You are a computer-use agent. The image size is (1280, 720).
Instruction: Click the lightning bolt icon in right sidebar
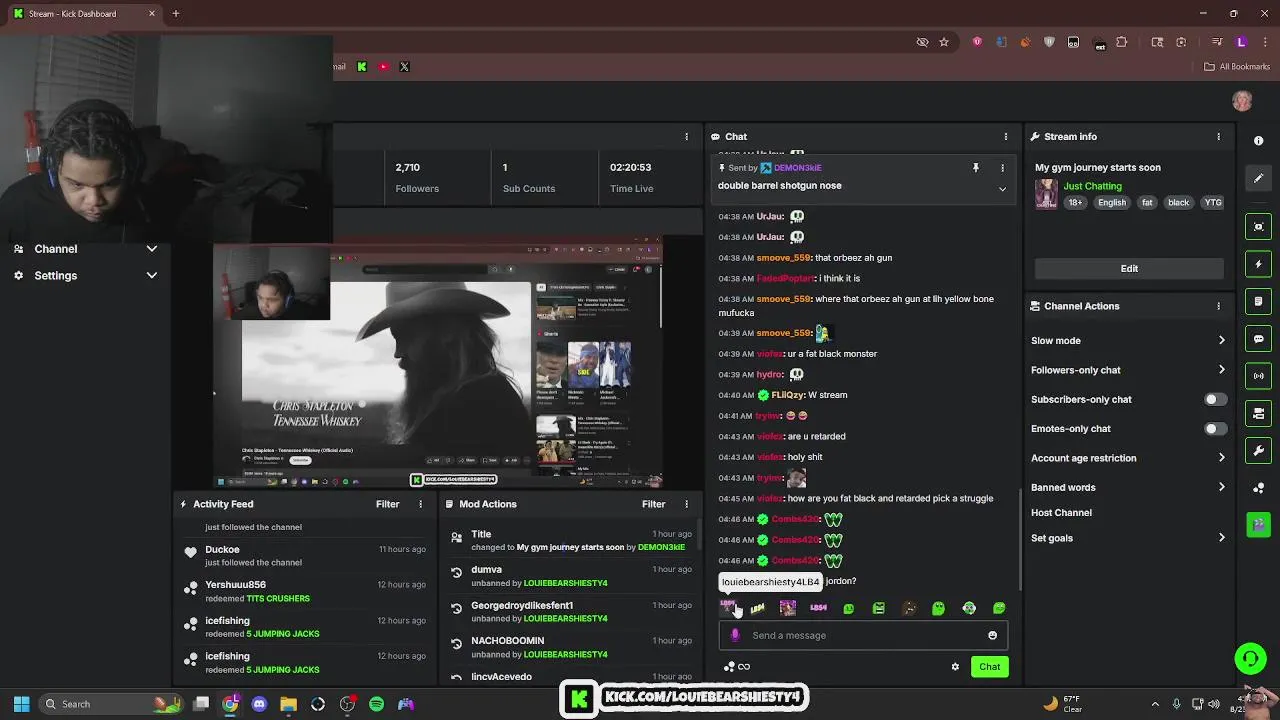(1259, 264)
